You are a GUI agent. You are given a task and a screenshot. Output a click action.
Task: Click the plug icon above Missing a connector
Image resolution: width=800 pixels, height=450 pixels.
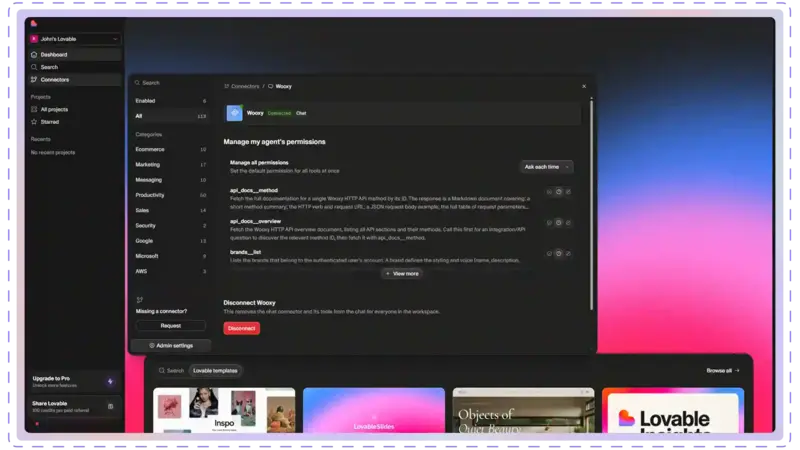click(x=139, y=300)
